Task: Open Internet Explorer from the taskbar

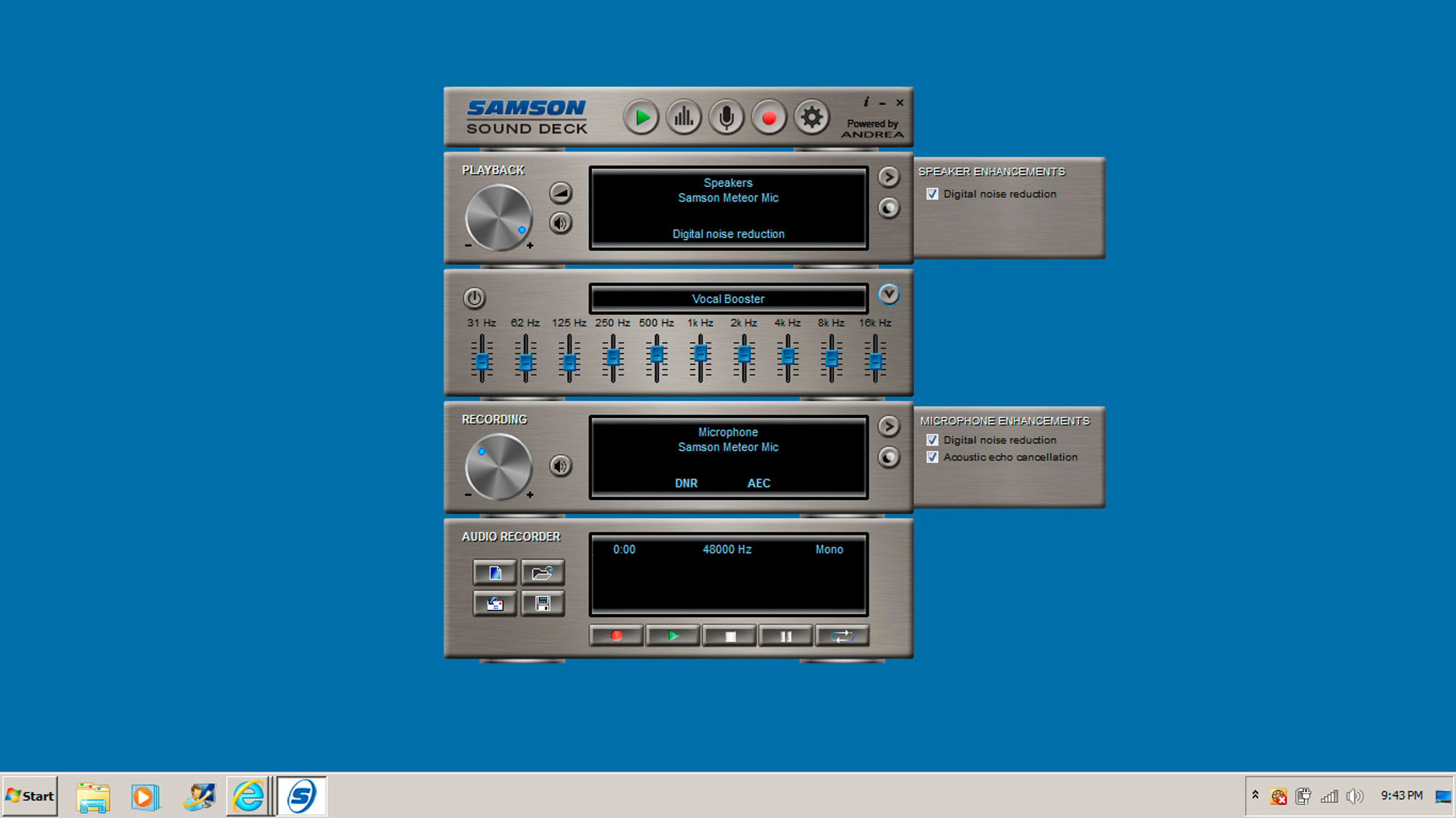Action: point(249,796)
